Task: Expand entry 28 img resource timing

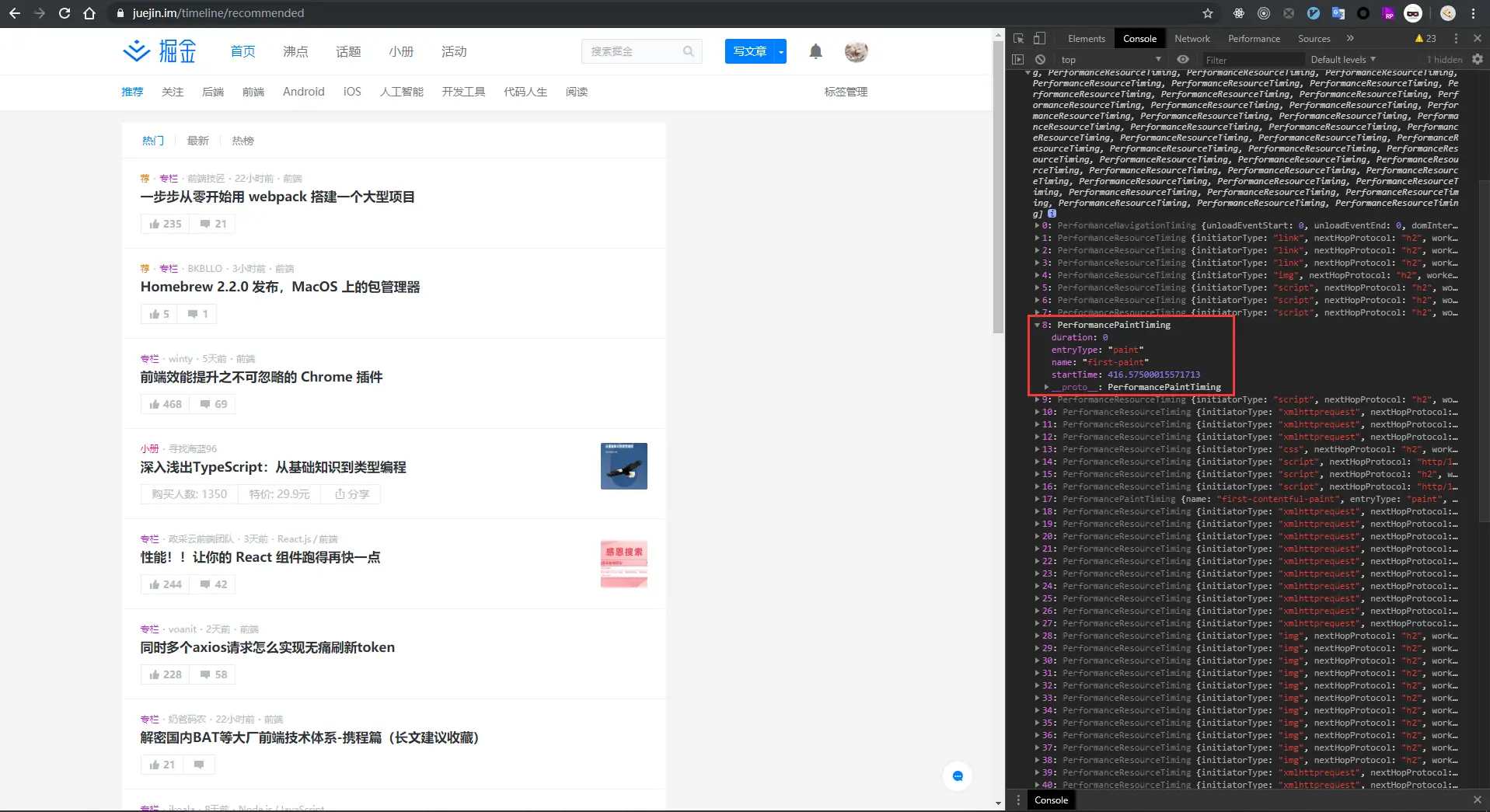Action: 1037,636
